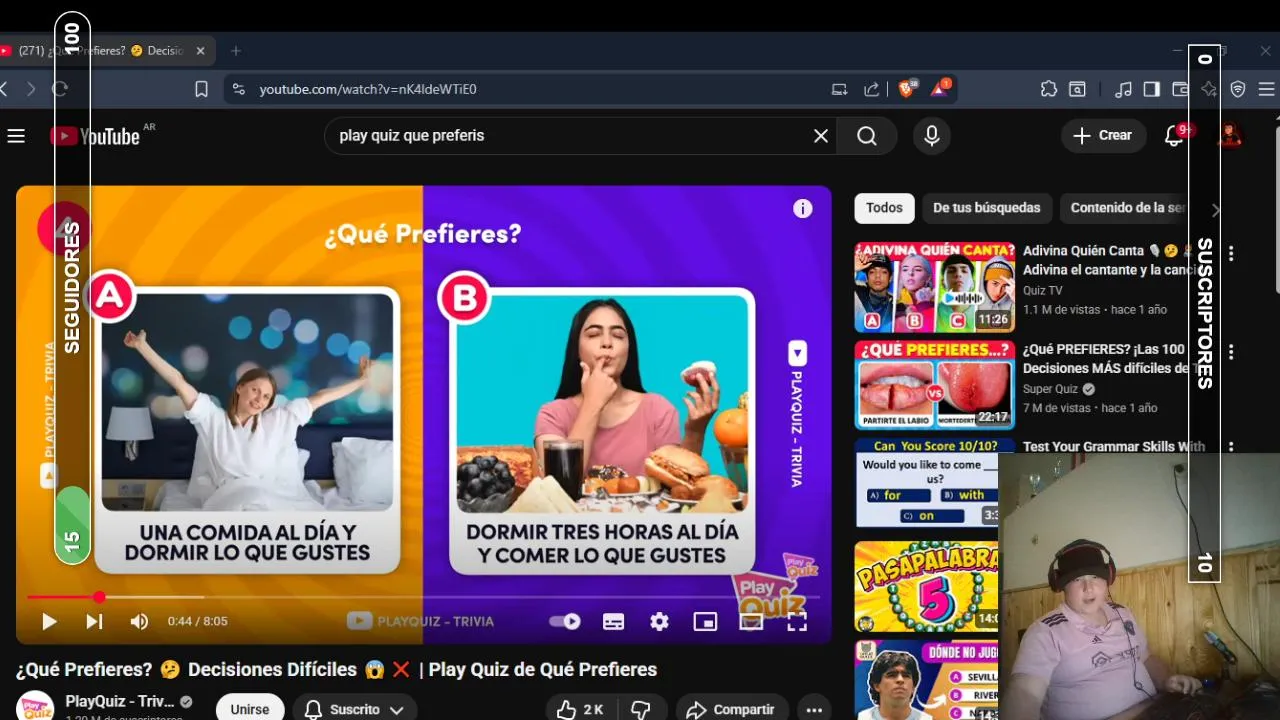Open the Quiz TV channel link
1280x720 pixels.
tap(1043, 291)
